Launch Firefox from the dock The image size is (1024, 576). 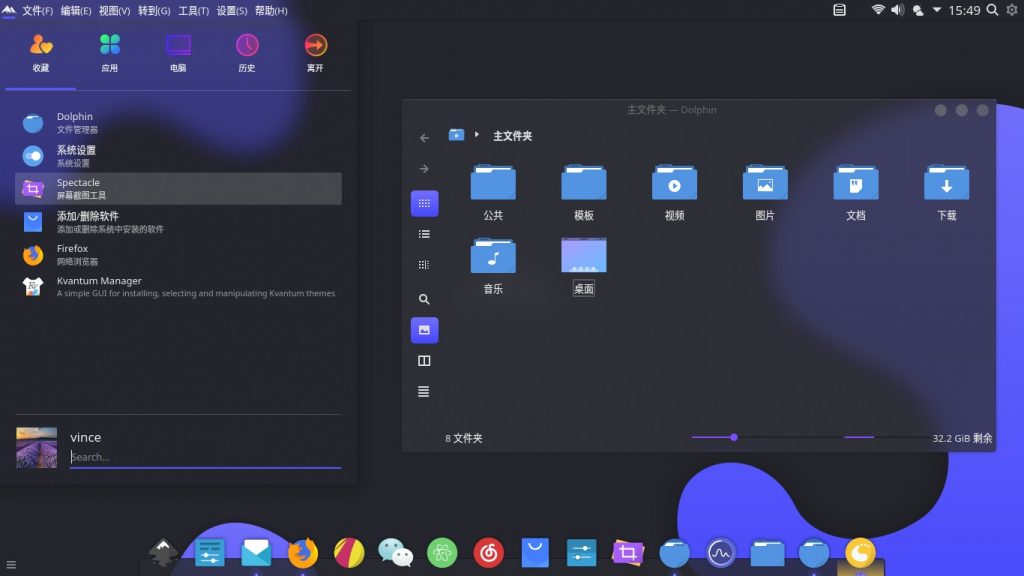coord(302,551)
